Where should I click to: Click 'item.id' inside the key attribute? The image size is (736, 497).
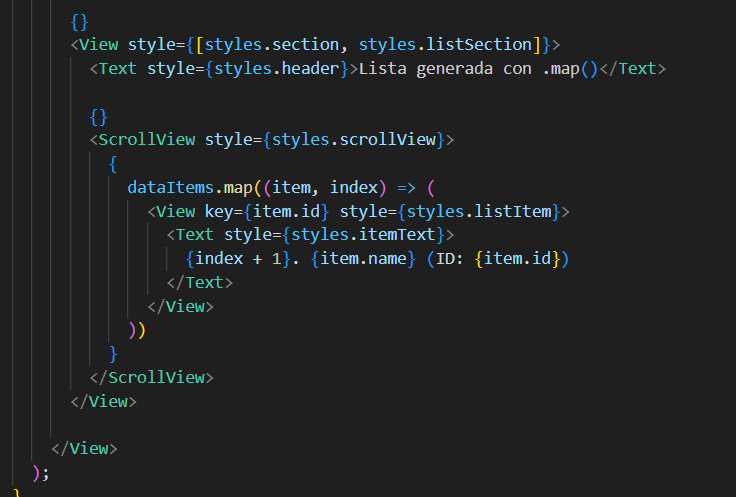pos(286,212)
